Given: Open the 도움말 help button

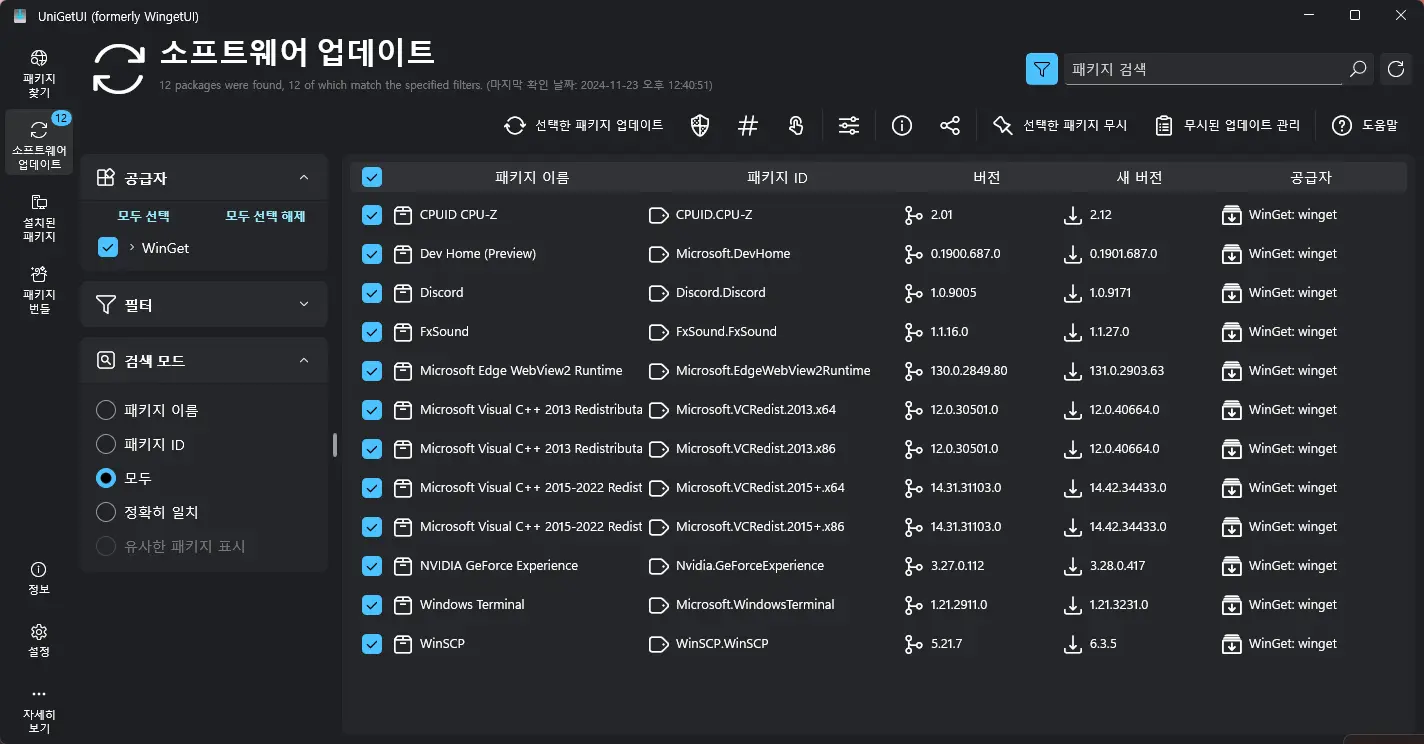Looking at the screenshot, I should coord(1364,125).
